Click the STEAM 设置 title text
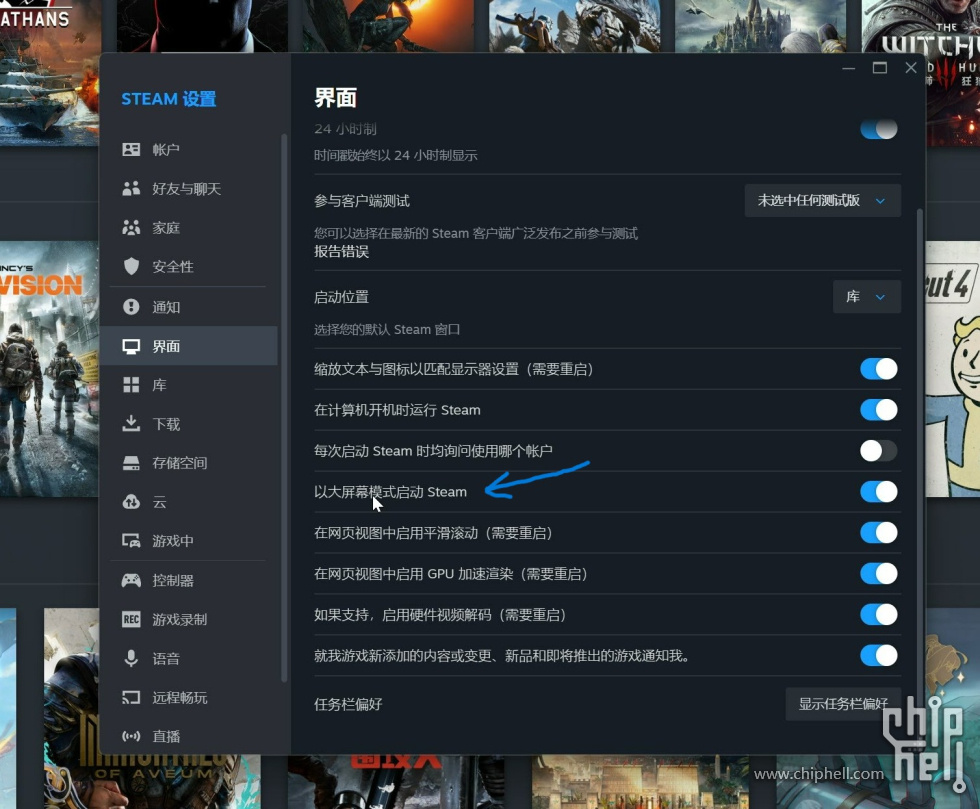This screenshot has width=980, height=809. click(169, 99)
